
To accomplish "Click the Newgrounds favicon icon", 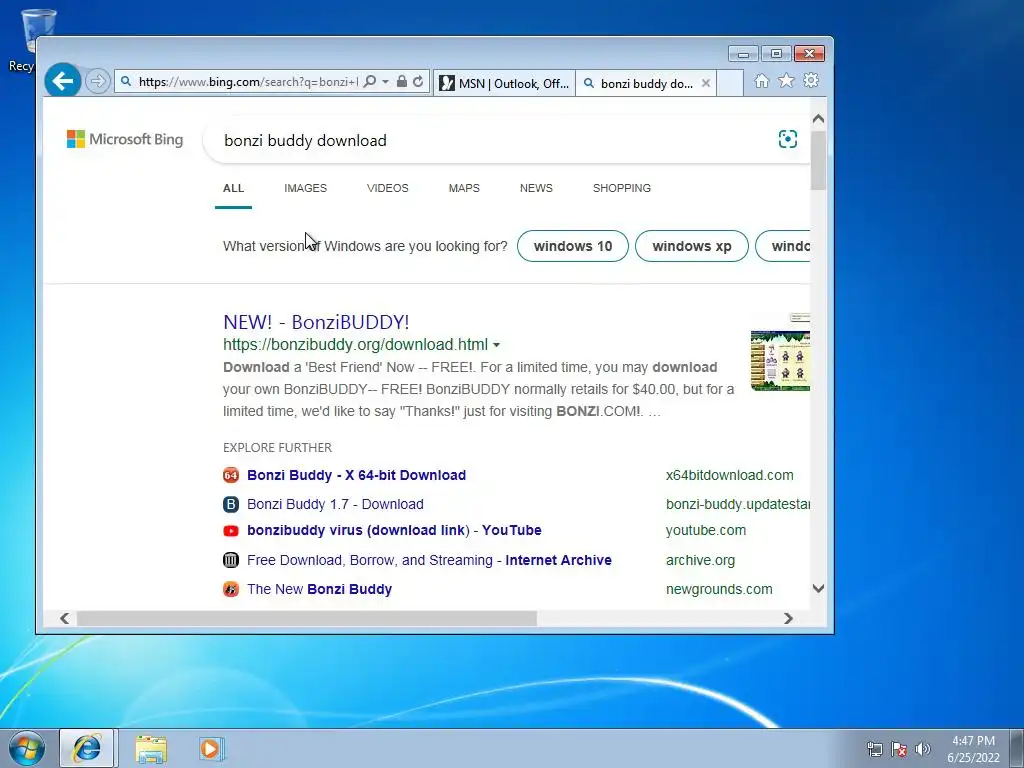I will (231, 589).
